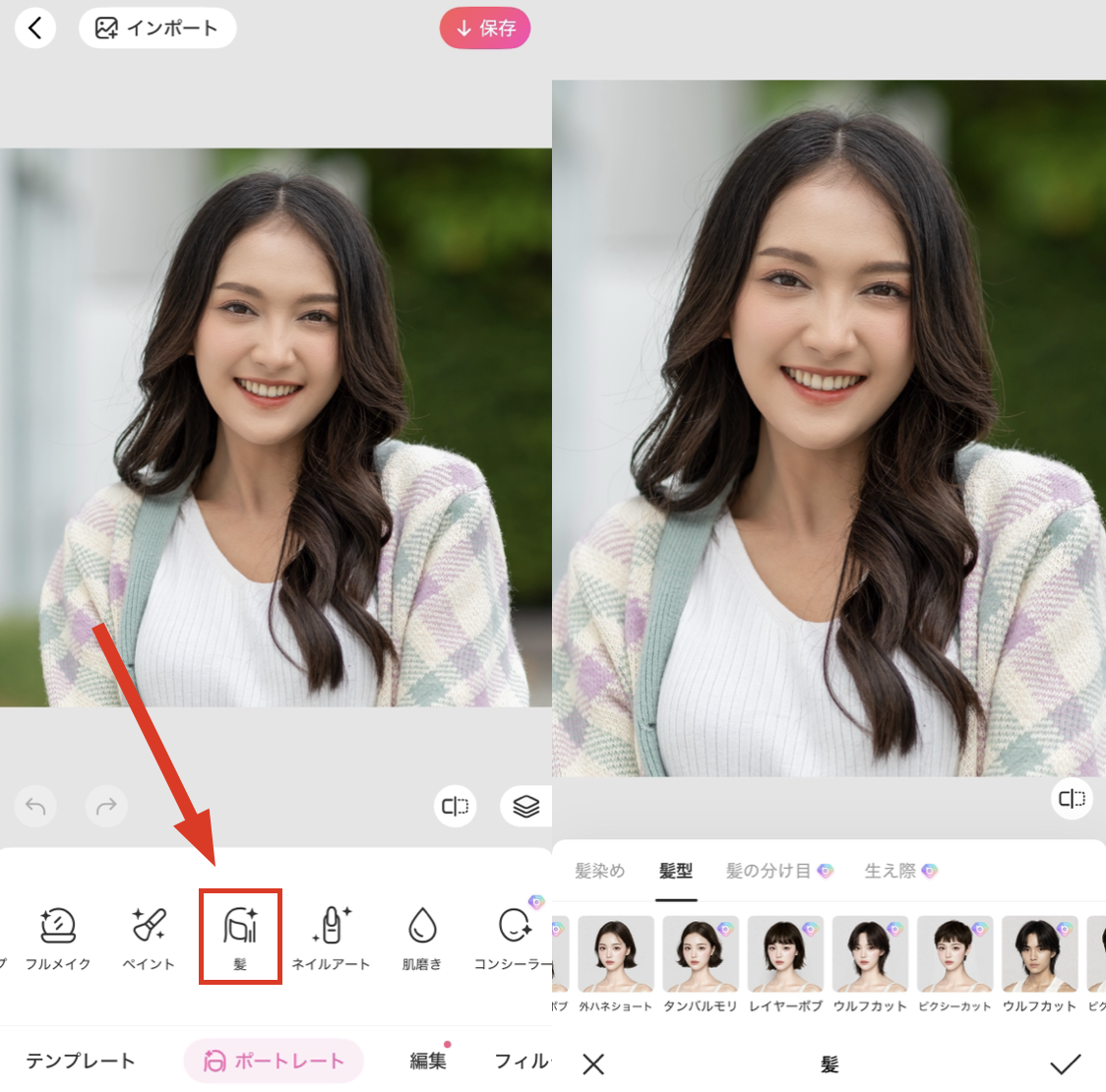Switch to the 髪の分け目 (hair parting) tab

point(770,871)
